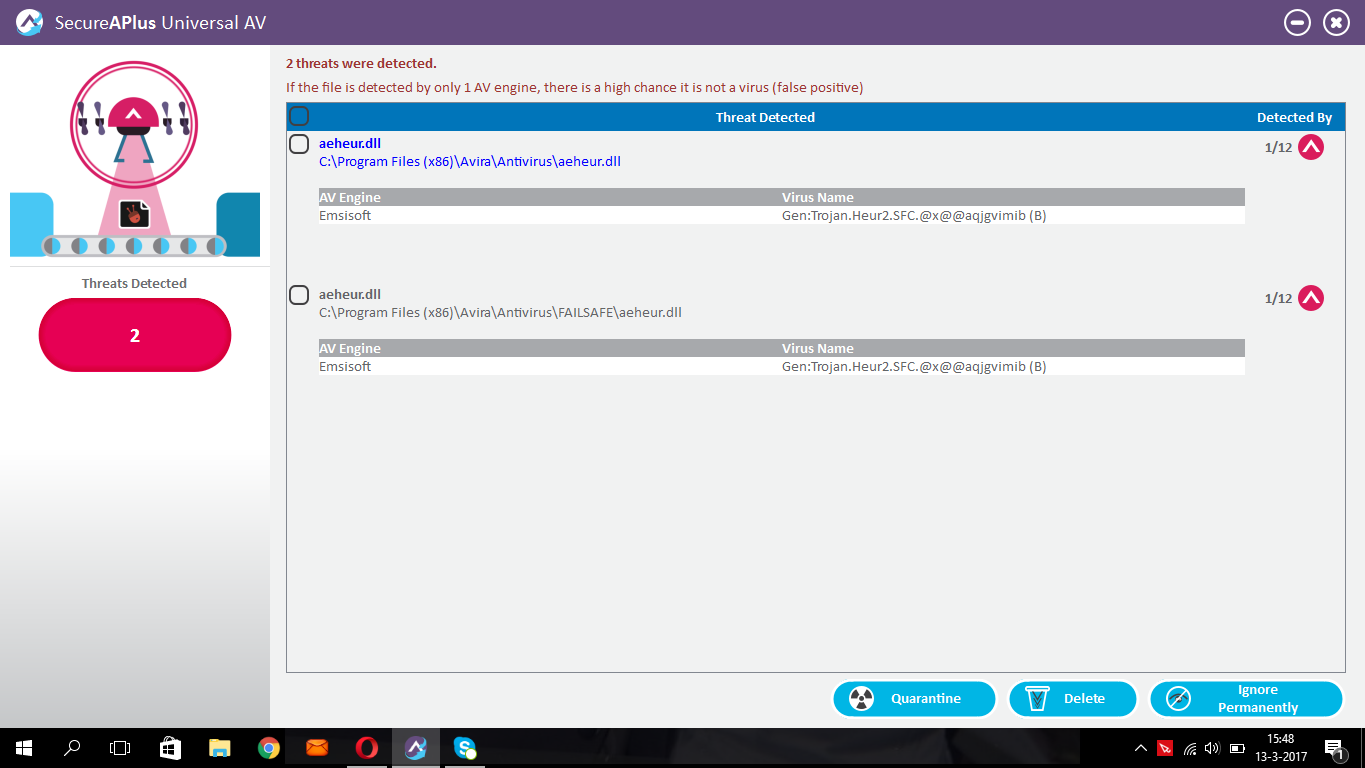Check the box for aeheur.dll in the Antivirus folder
The image size is (1365, 768).
pos(299,144)
